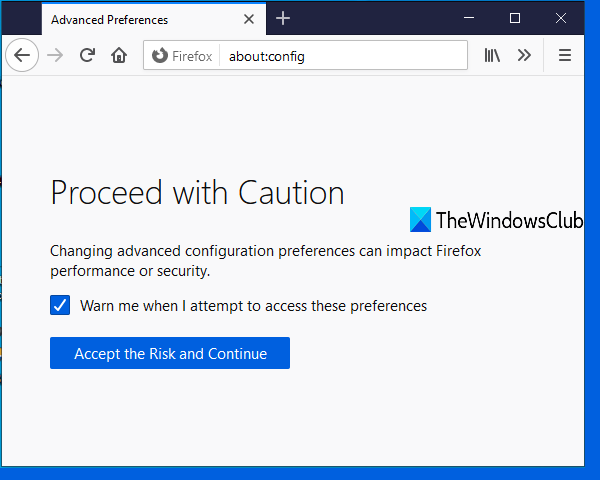Focus the about:config address field
This screenshot has width=600, height=480.
pyautogui.click(x=340, y=56)
